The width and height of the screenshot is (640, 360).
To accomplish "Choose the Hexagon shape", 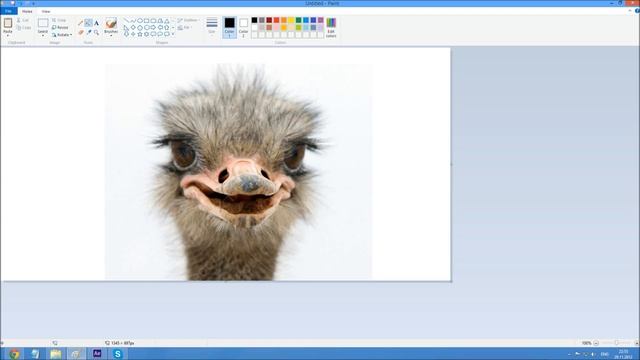I will click(147, 28).
